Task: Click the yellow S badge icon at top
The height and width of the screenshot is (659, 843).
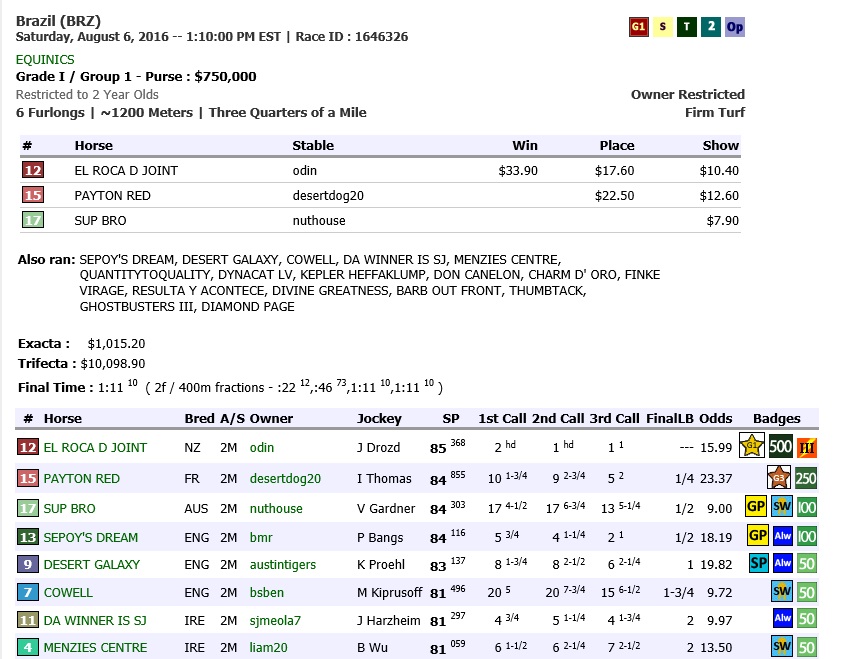Action: (x=662, y=27)
